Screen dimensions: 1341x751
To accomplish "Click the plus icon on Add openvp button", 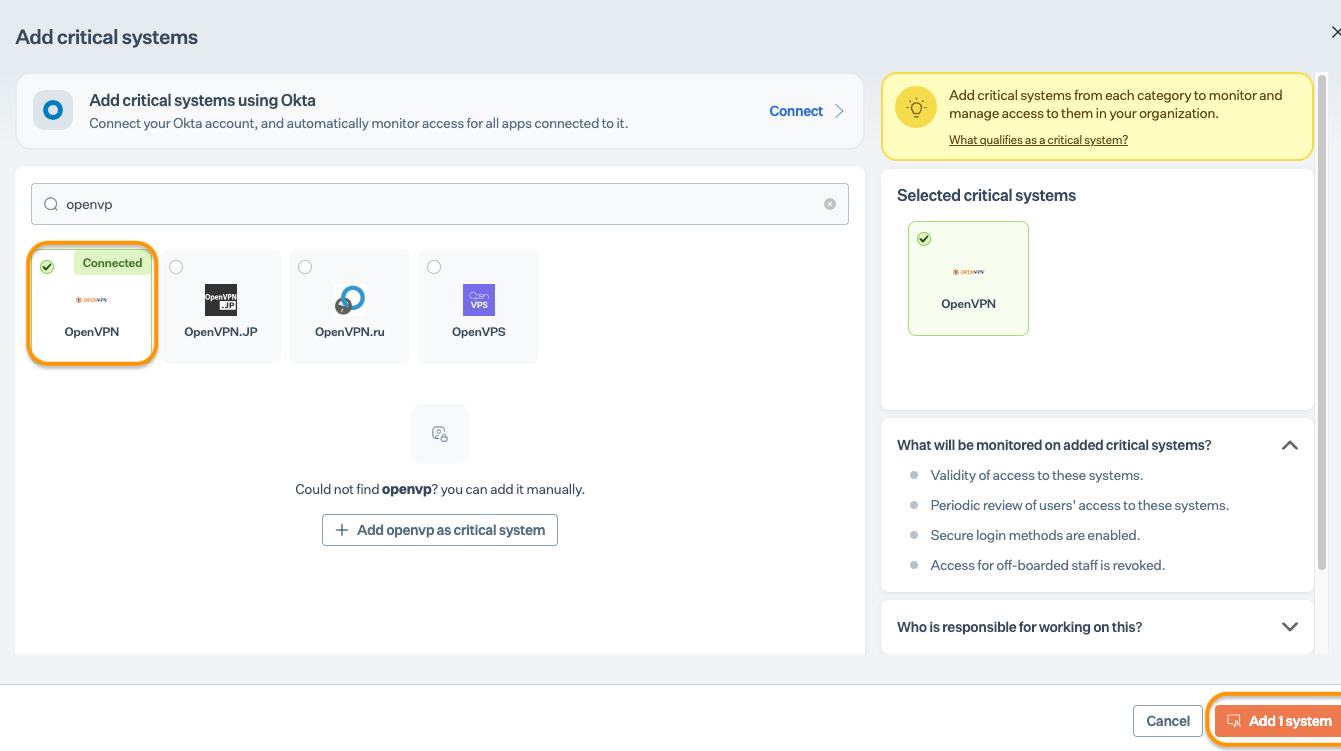I will (342, 530).
